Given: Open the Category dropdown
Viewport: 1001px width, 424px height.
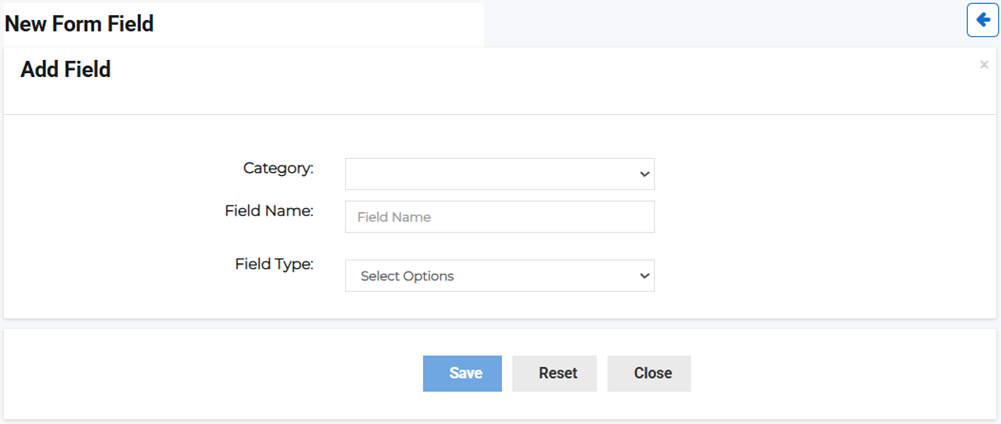Looking at the screenshot, I should click(500, 174).
